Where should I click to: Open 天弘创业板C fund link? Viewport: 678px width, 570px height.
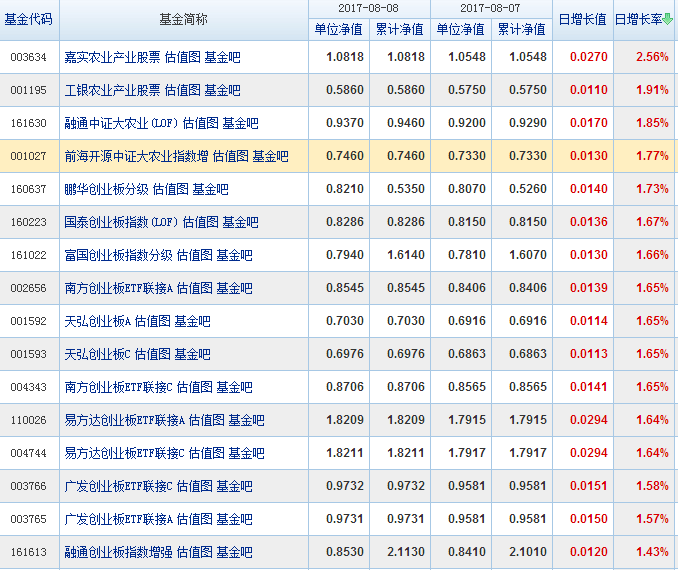pyautogui.click(x=97, y=354)
